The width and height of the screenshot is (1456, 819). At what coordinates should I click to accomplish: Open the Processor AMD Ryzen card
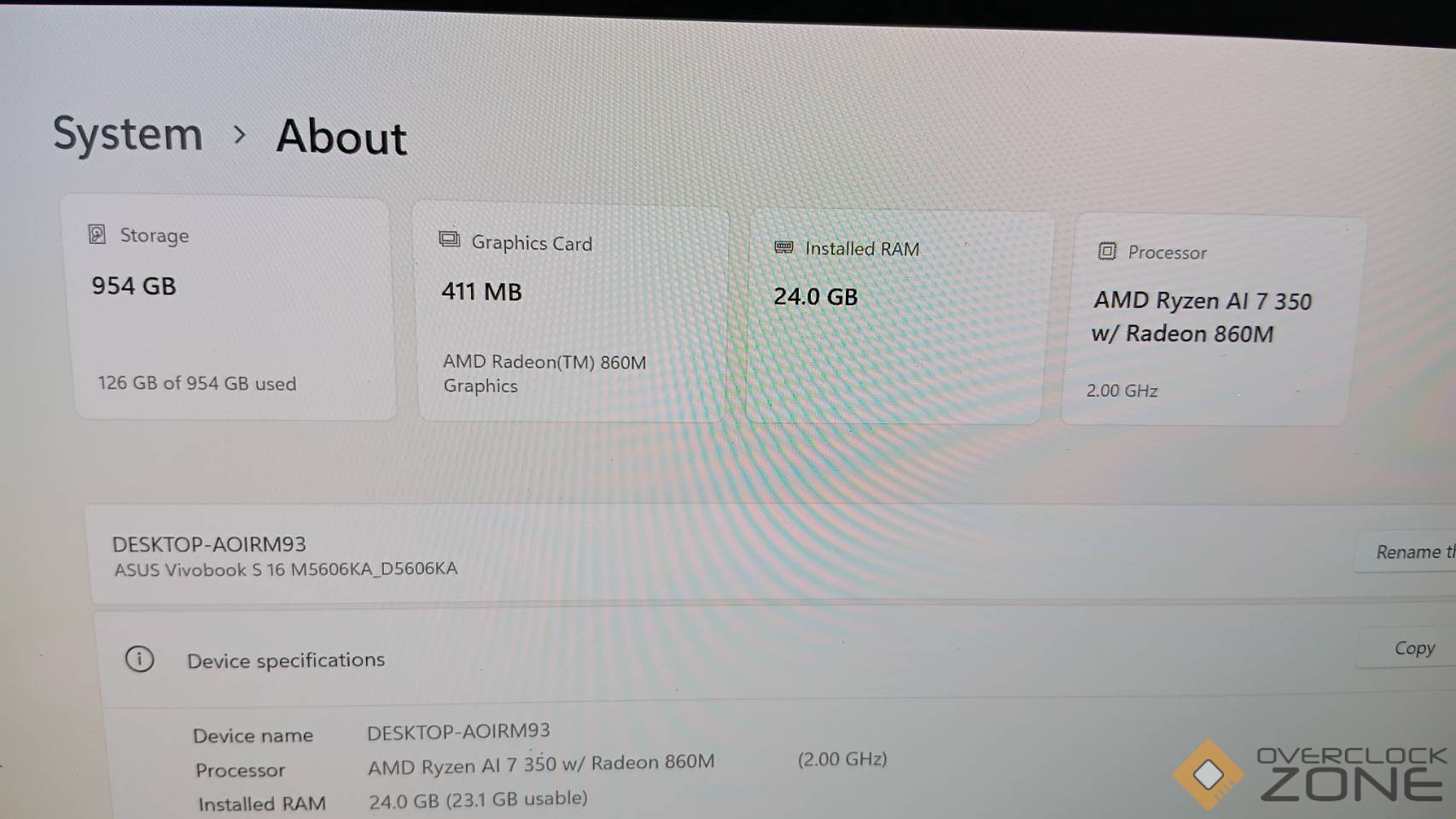tap(1212, 321)
